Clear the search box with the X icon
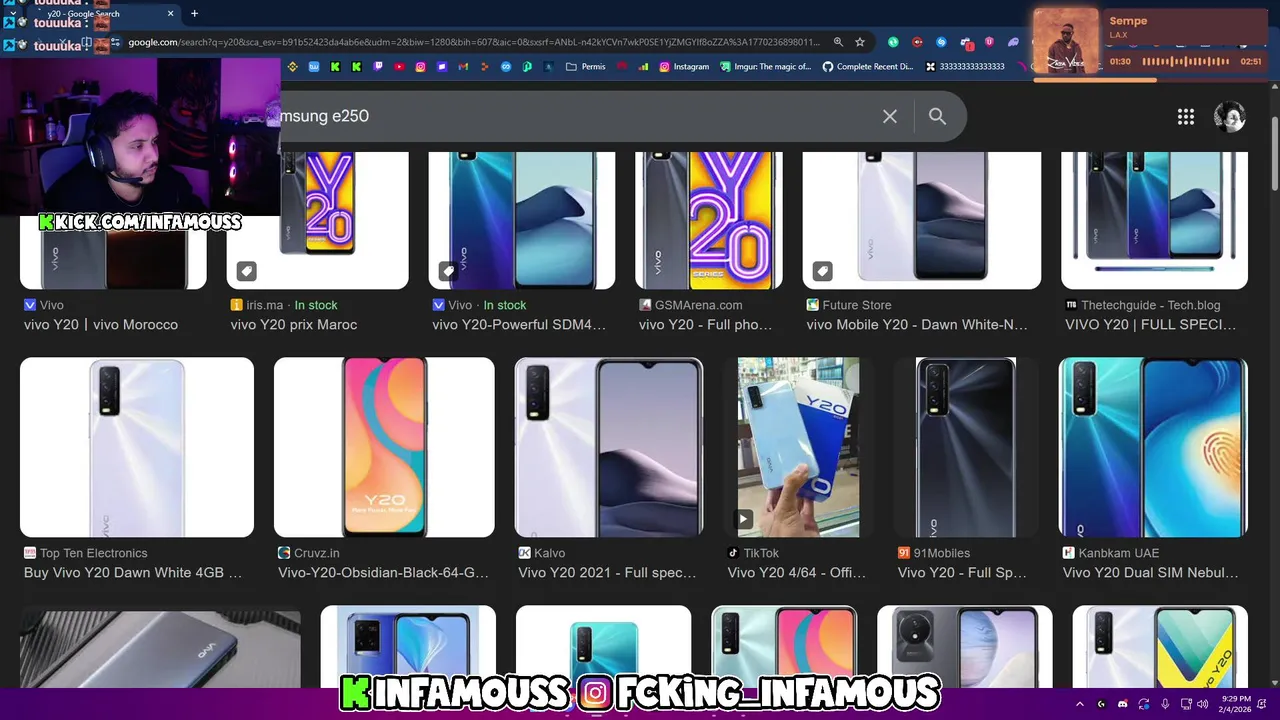This screenshot has width=1280, height=720. (x=890, y=116)
